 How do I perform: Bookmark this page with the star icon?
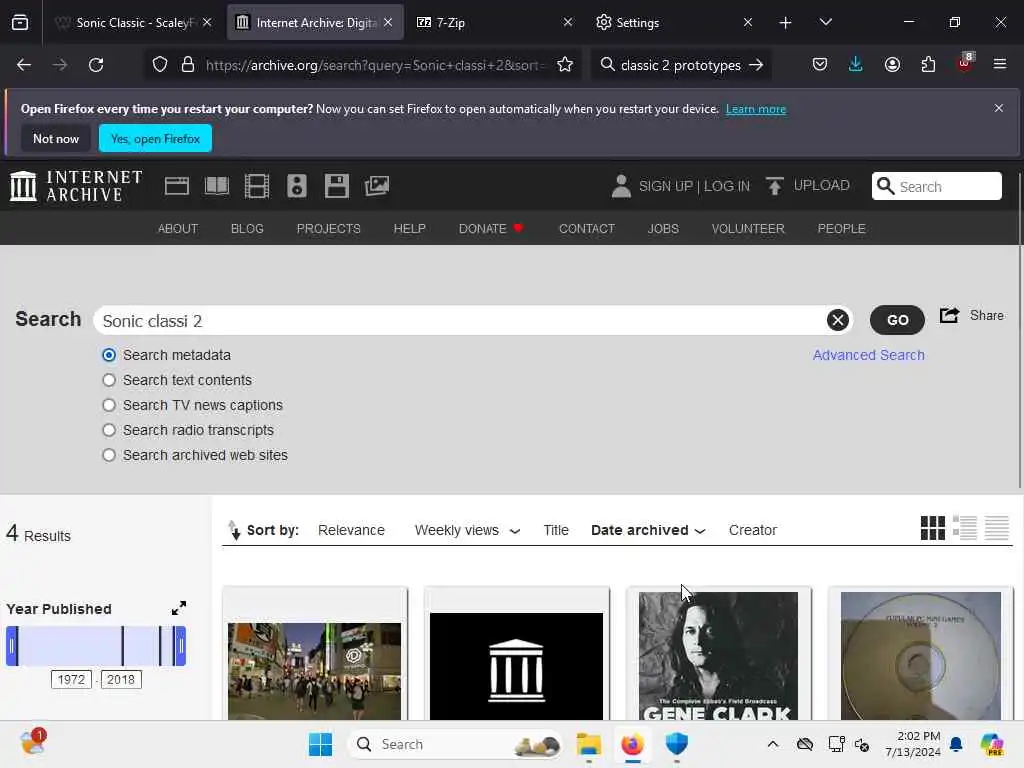point(565,65)
